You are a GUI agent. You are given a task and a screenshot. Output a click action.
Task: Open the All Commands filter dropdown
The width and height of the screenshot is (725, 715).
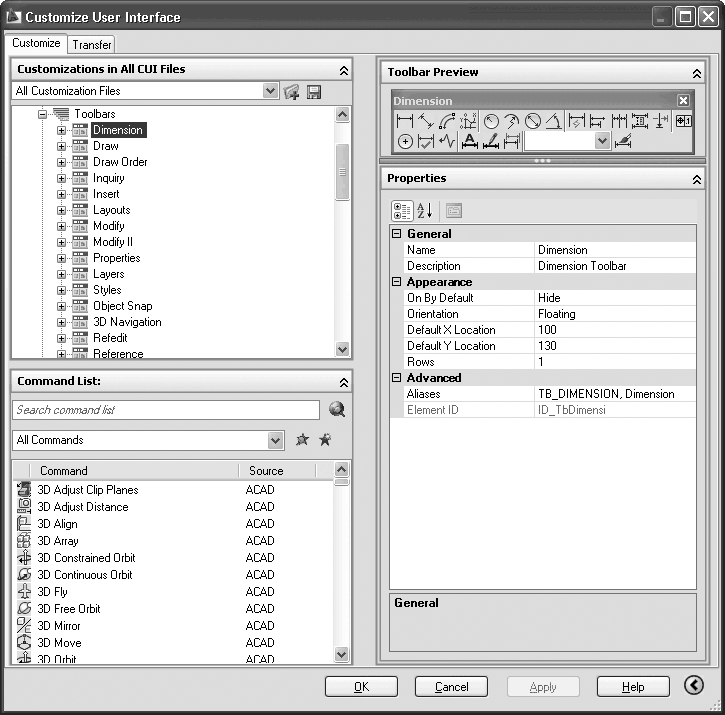pos(276,440)
